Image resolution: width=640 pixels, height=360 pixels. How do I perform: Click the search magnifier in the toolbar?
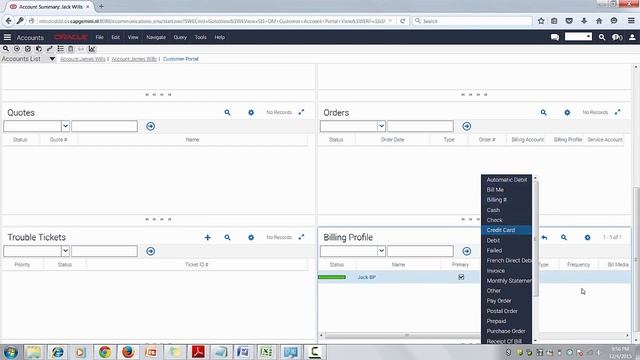point(6,49)
